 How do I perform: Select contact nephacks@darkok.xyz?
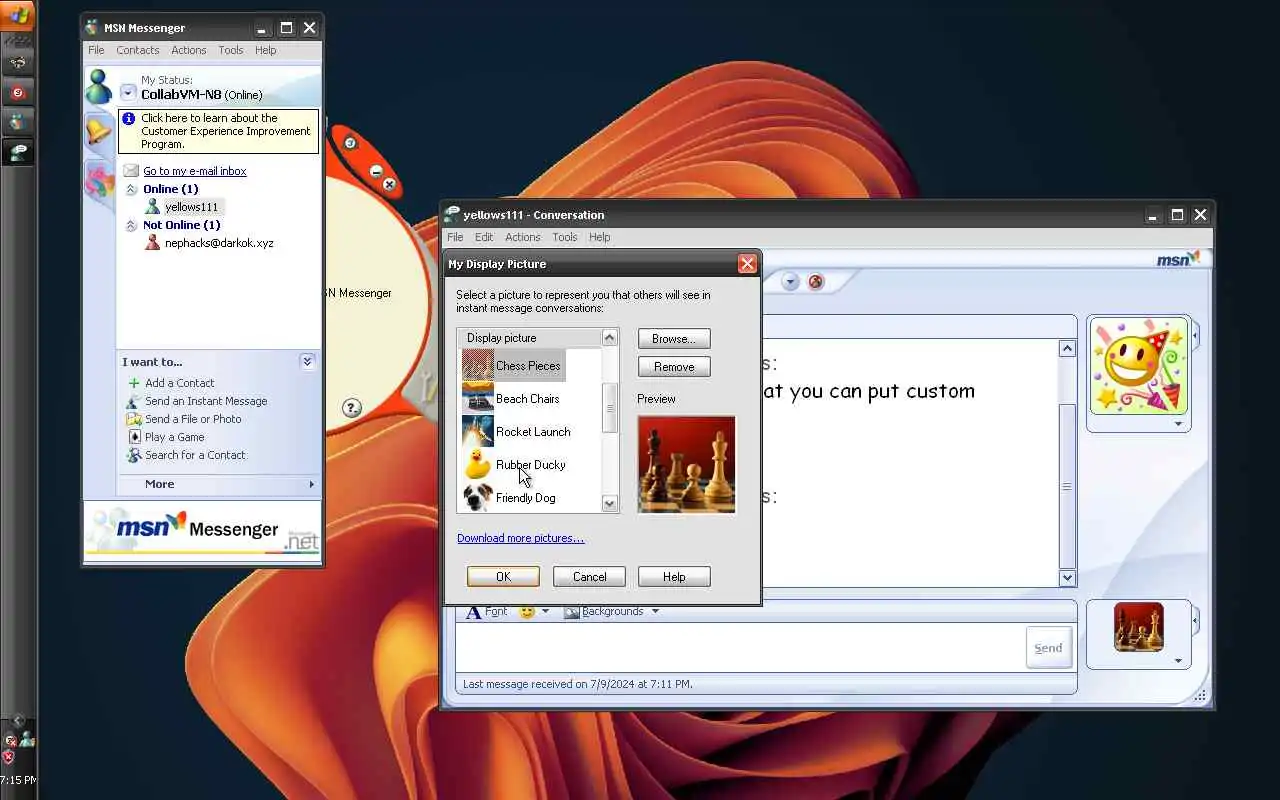tap(209, 243)
